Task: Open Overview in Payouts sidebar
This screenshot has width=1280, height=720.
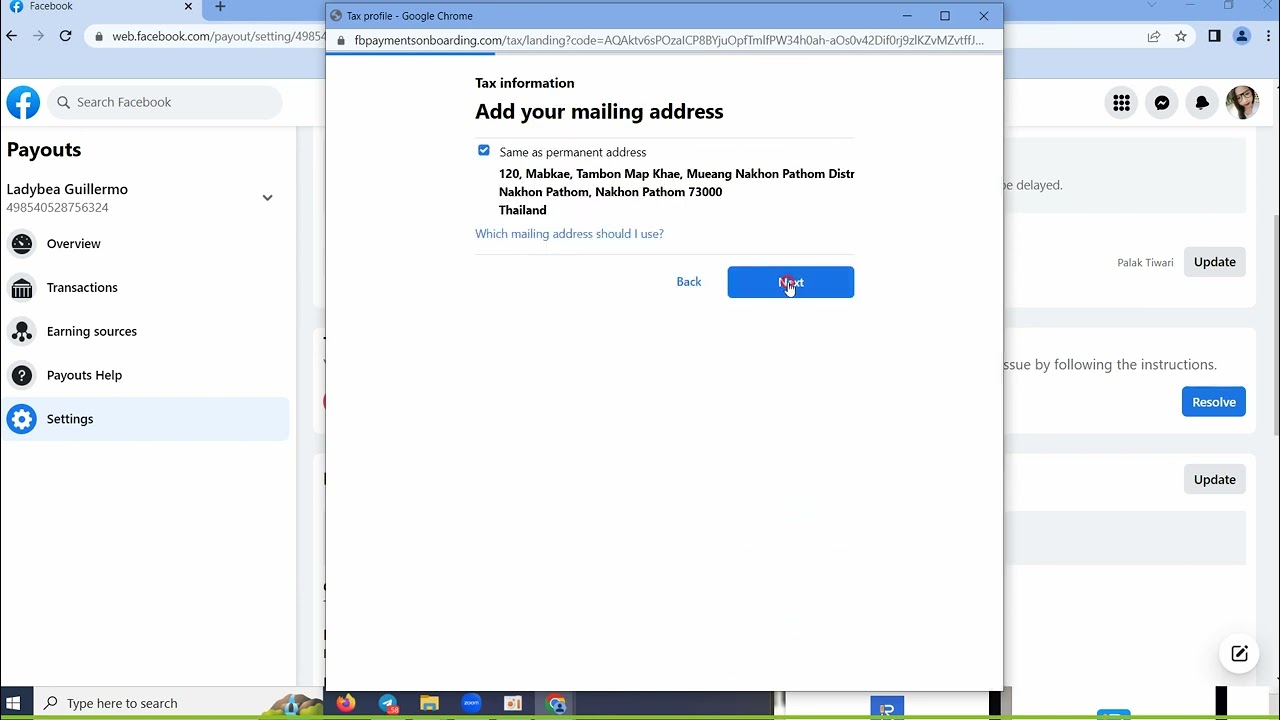Action: 145,244
